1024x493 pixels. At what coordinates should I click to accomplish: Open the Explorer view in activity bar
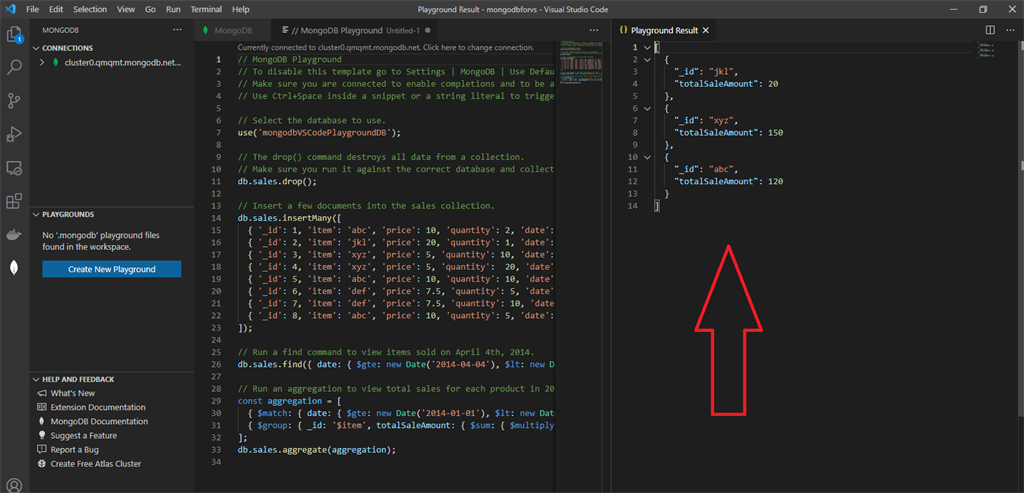(x=14, y=34)
